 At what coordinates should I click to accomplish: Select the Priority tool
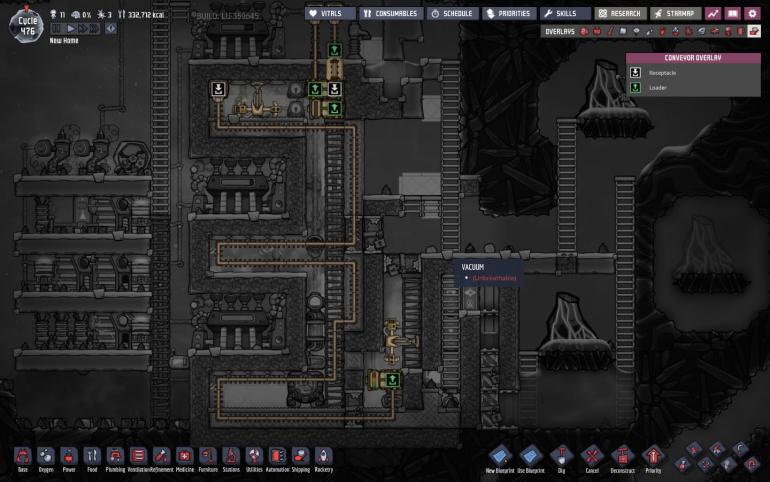[x=653, y=456]
